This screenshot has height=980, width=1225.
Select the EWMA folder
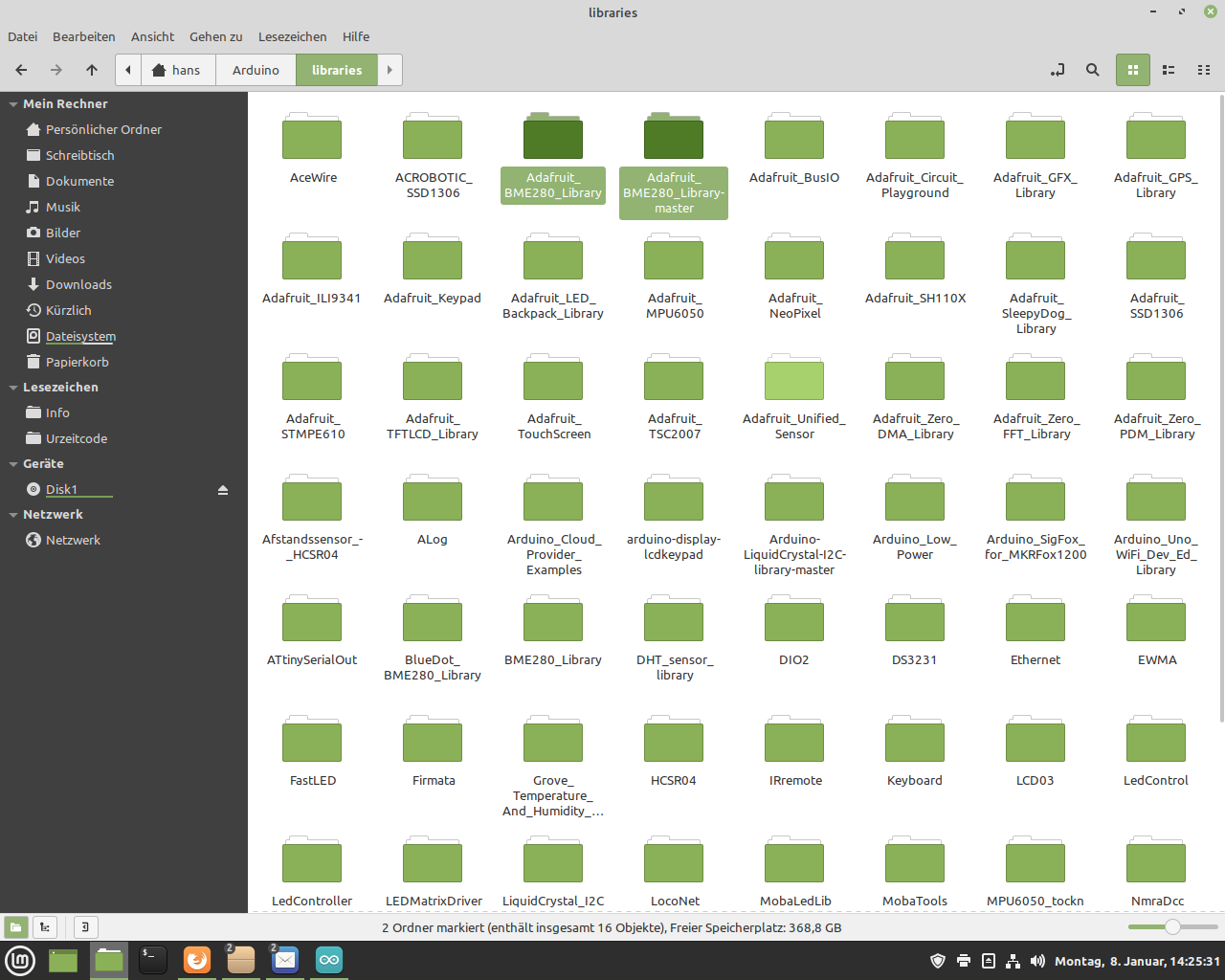pos(1156,631)
